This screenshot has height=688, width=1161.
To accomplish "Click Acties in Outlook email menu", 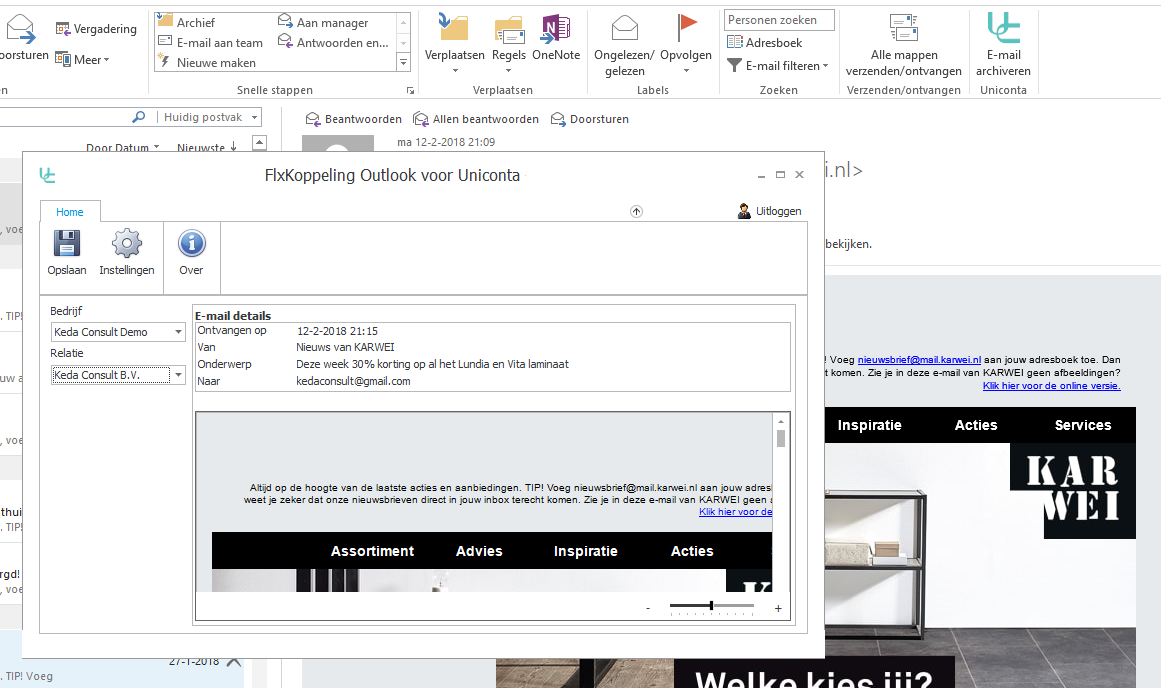I will click(x=976, y=425).
